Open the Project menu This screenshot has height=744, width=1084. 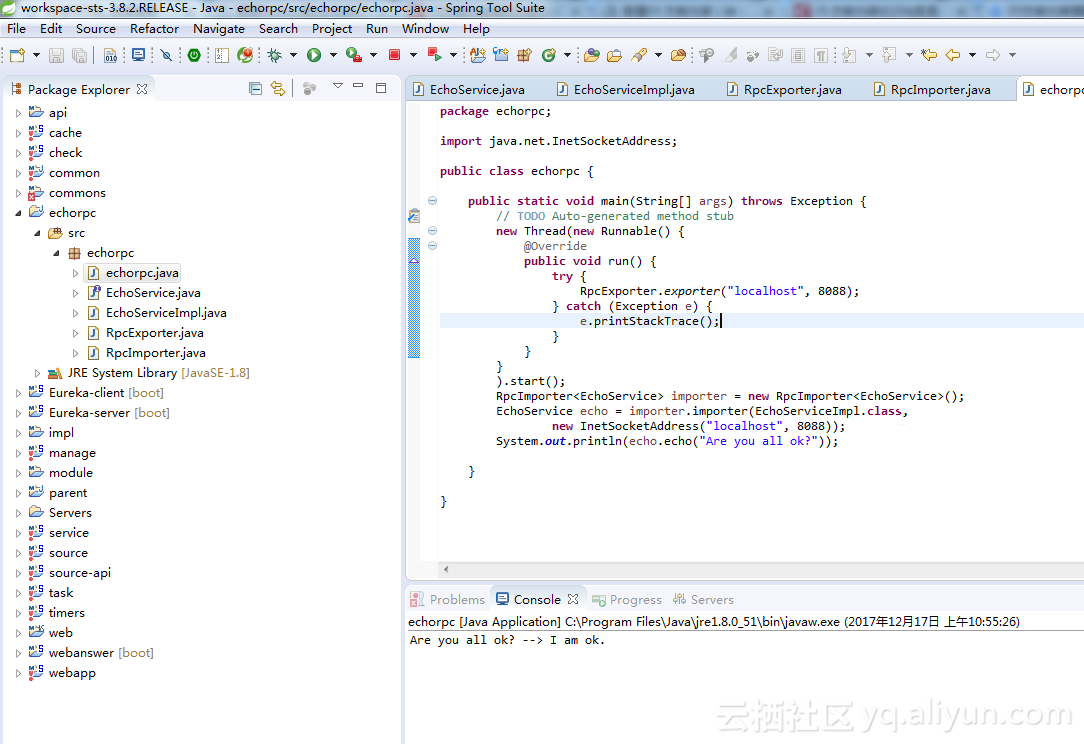(x=332, y=28)
